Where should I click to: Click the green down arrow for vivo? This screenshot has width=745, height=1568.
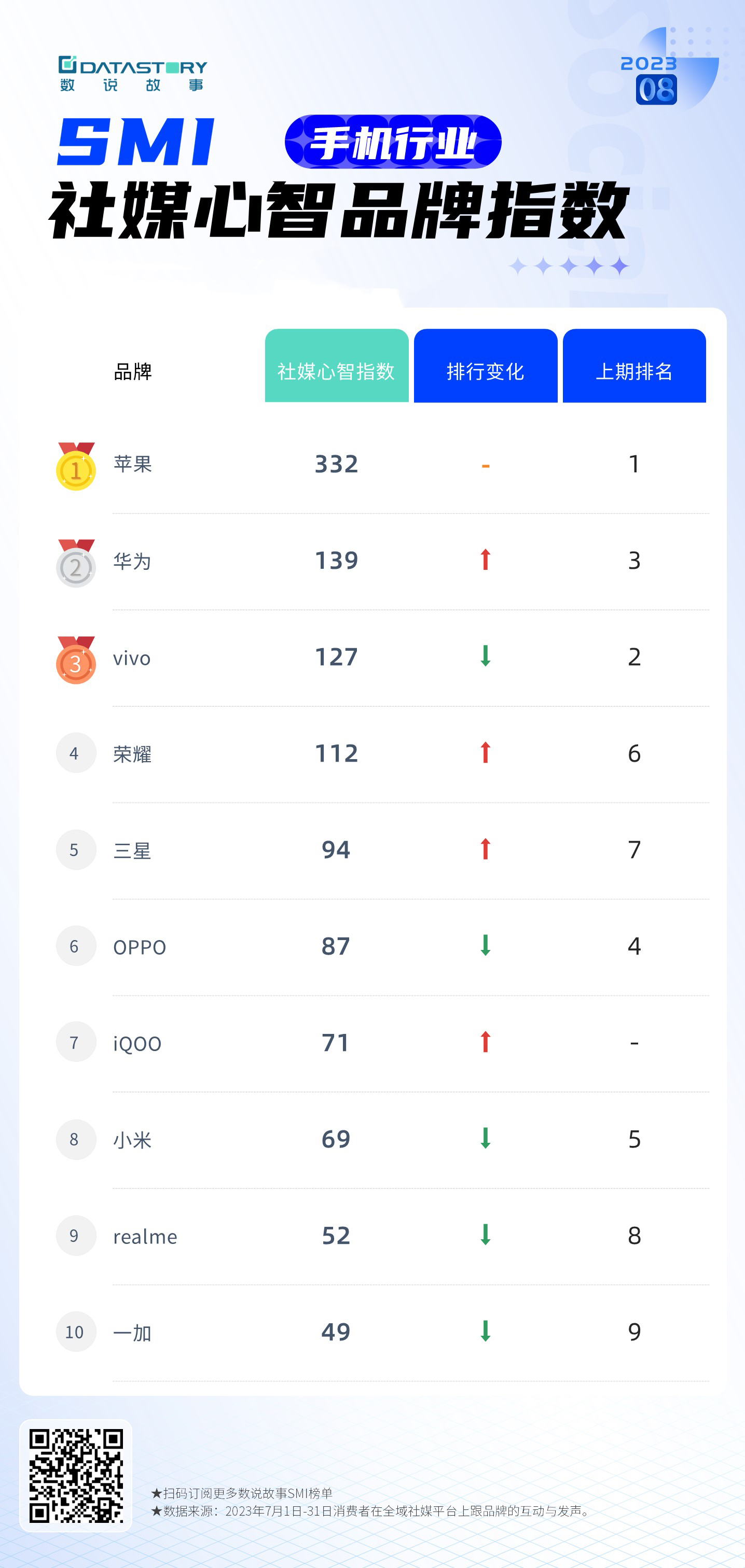[x=485, y=656]
